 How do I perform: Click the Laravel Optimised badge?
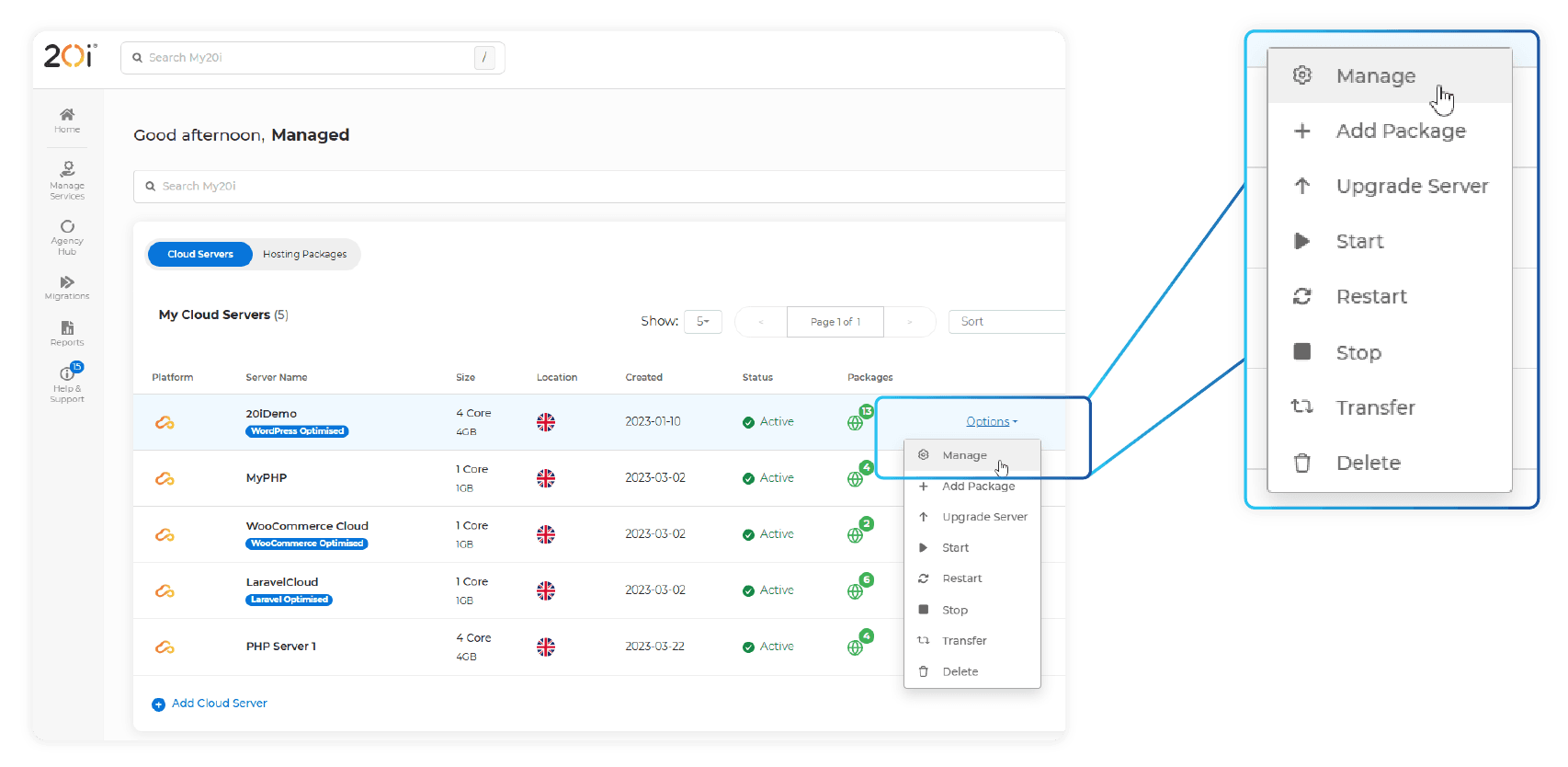(290, 600)
